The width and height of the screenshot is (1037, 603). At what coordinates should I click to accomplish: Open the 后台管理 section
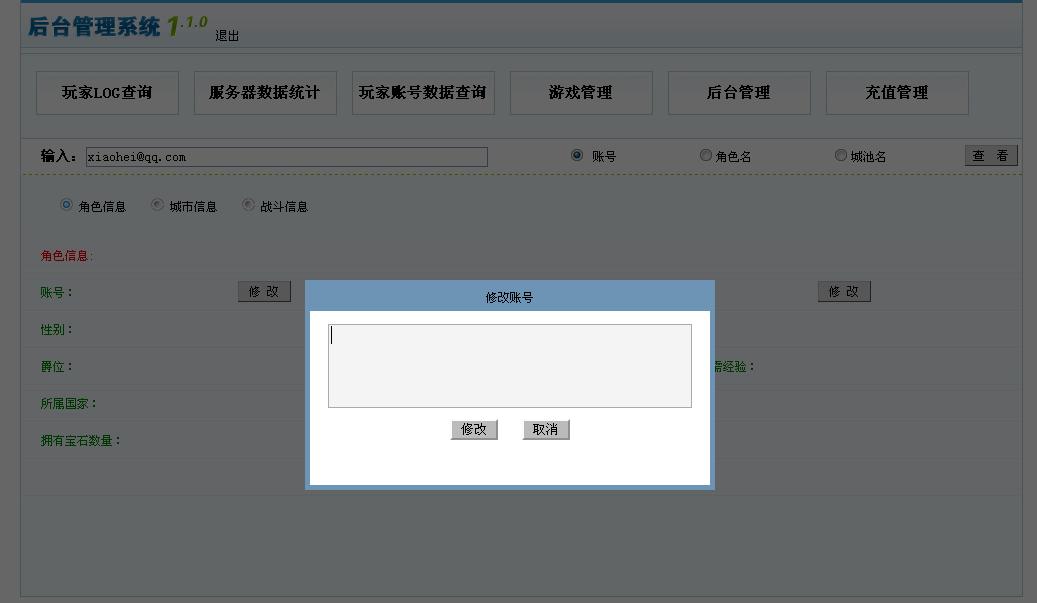(739, 92)
